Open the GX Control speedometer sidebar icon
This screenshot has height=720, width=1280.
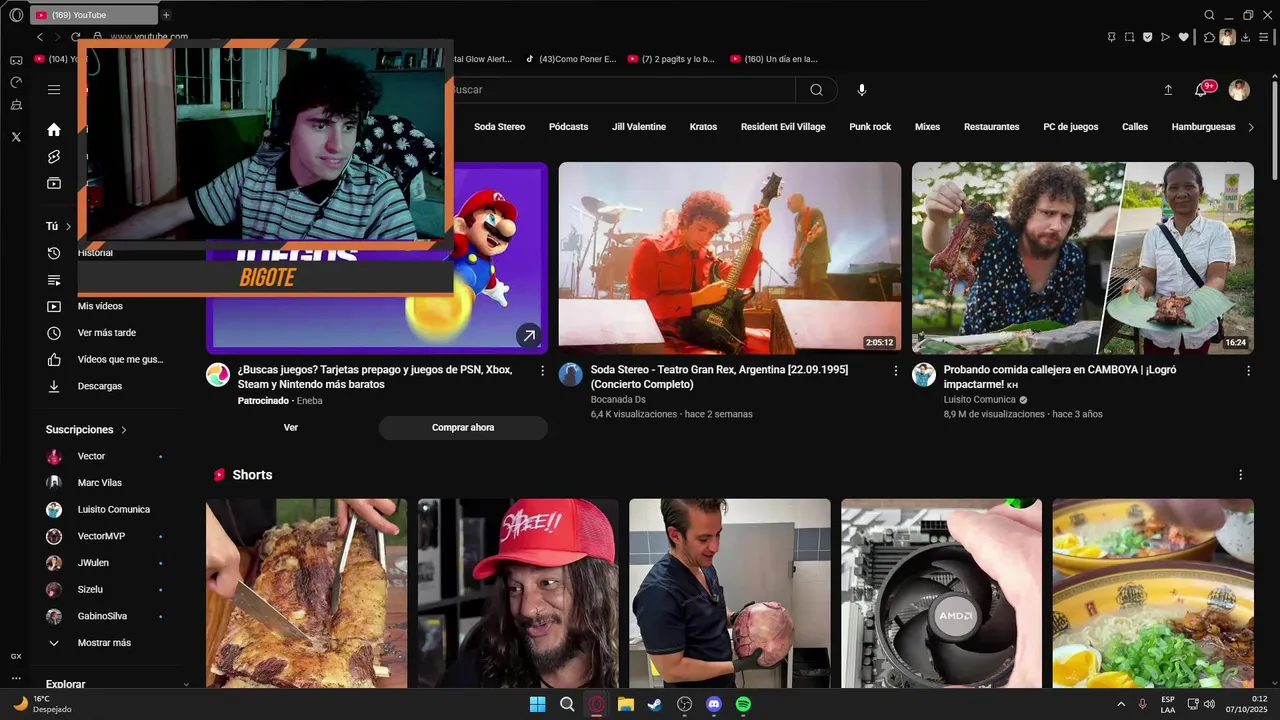(16, 83)
